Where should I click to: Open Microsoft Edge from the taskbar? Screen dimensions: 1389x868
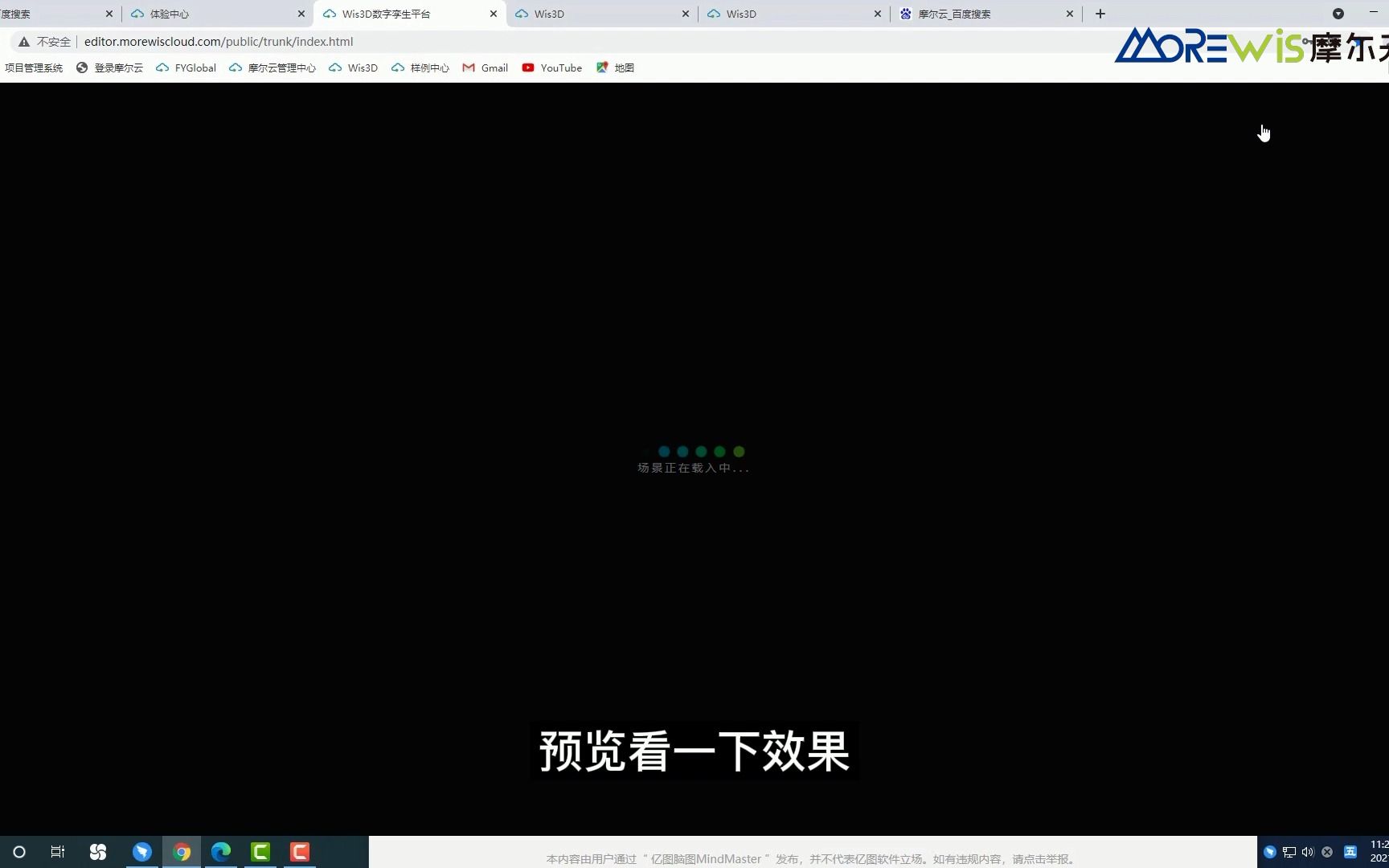tap(221, 852)
